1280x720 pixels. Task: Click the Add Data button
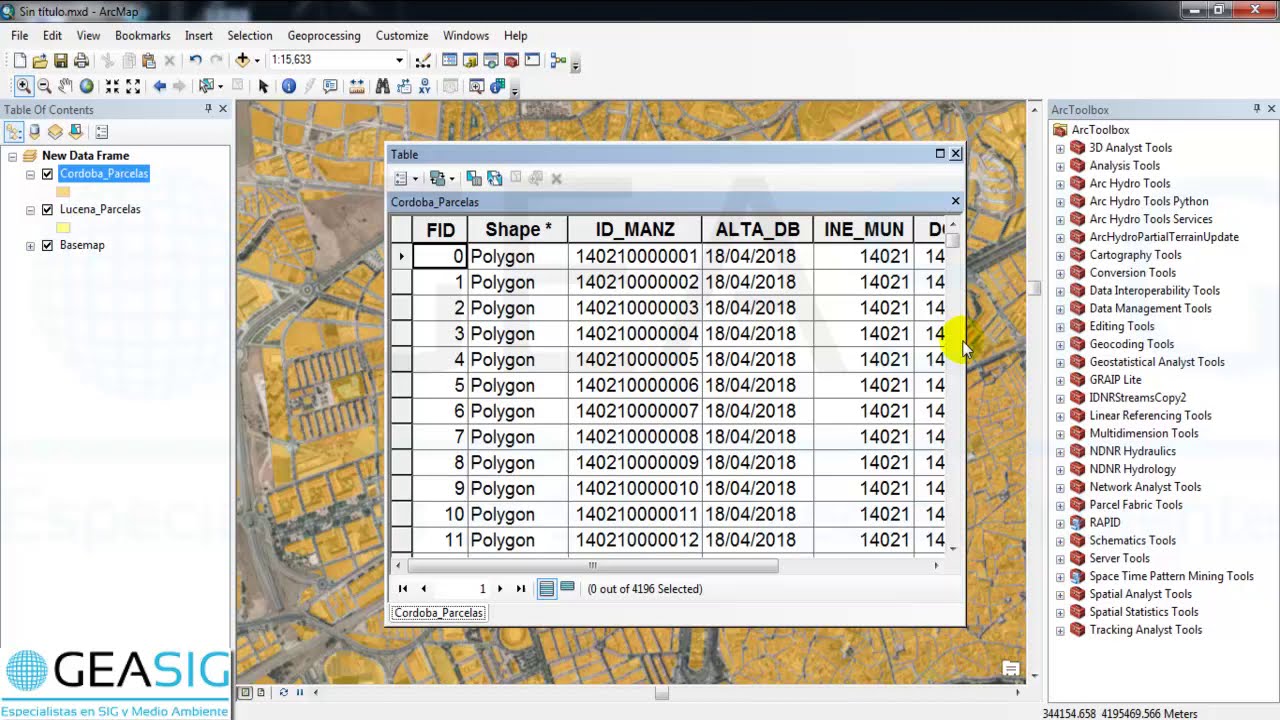pyautogui.click(x=242, y=61)
